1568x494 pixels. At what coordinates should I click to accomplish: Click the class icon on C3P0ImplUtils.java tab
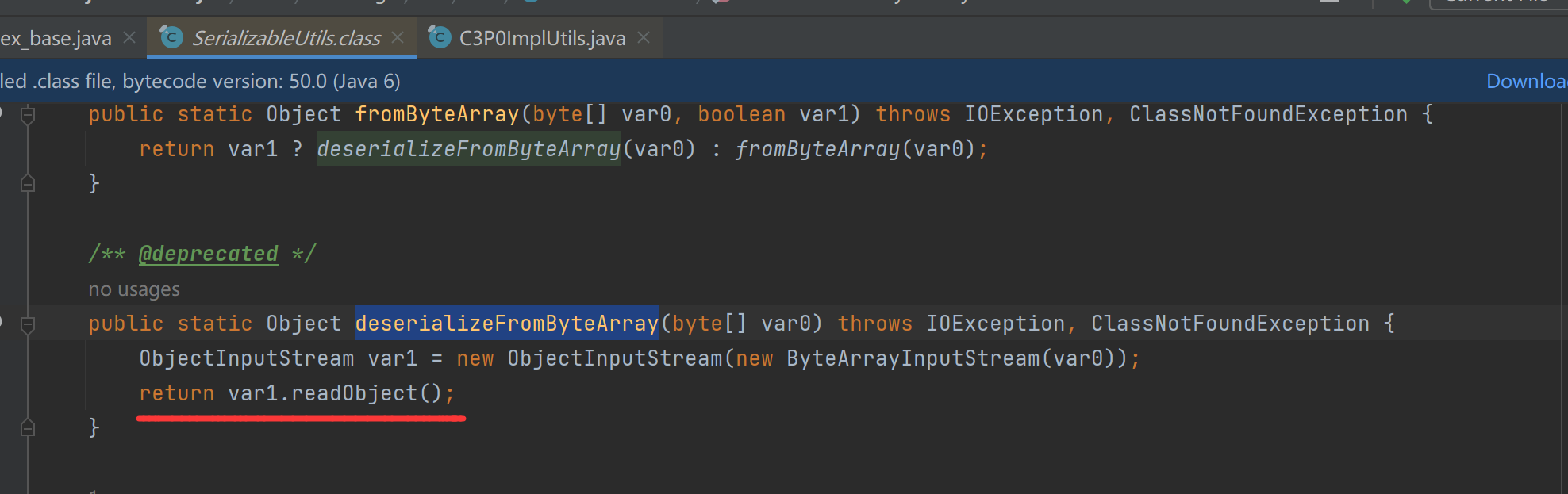point(440,37)
